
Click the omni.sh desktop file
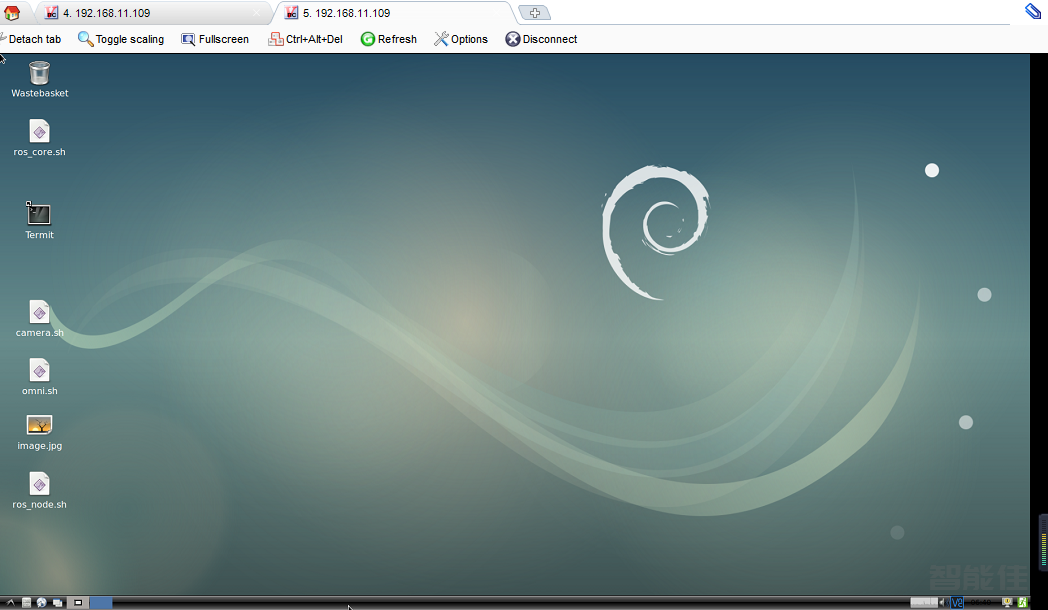point(39,371)
